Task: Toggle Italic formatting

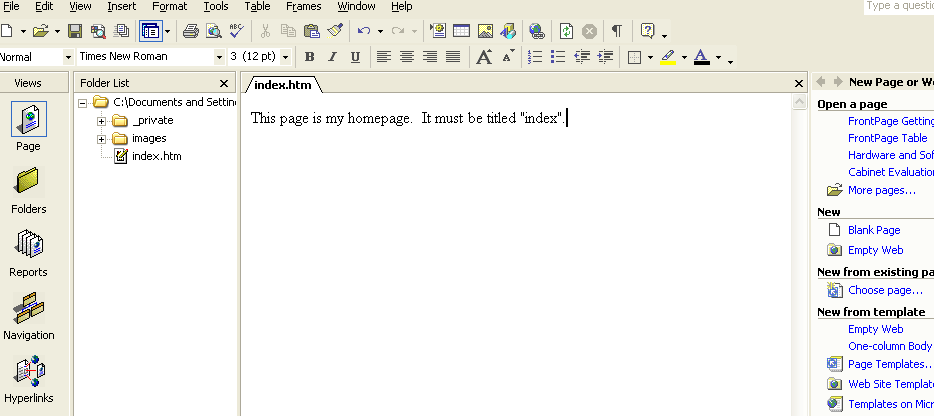Action: pyautogui.click(x=332, y=57)
